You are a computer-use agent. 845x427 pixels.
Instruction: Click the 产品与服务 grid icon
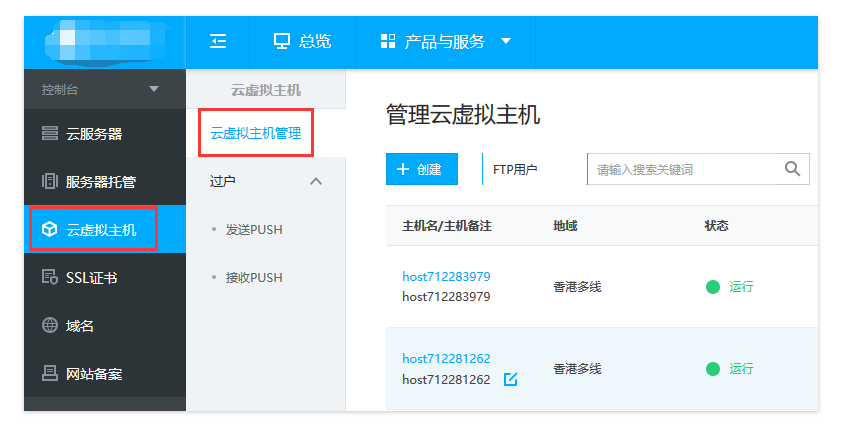point(388,41)
